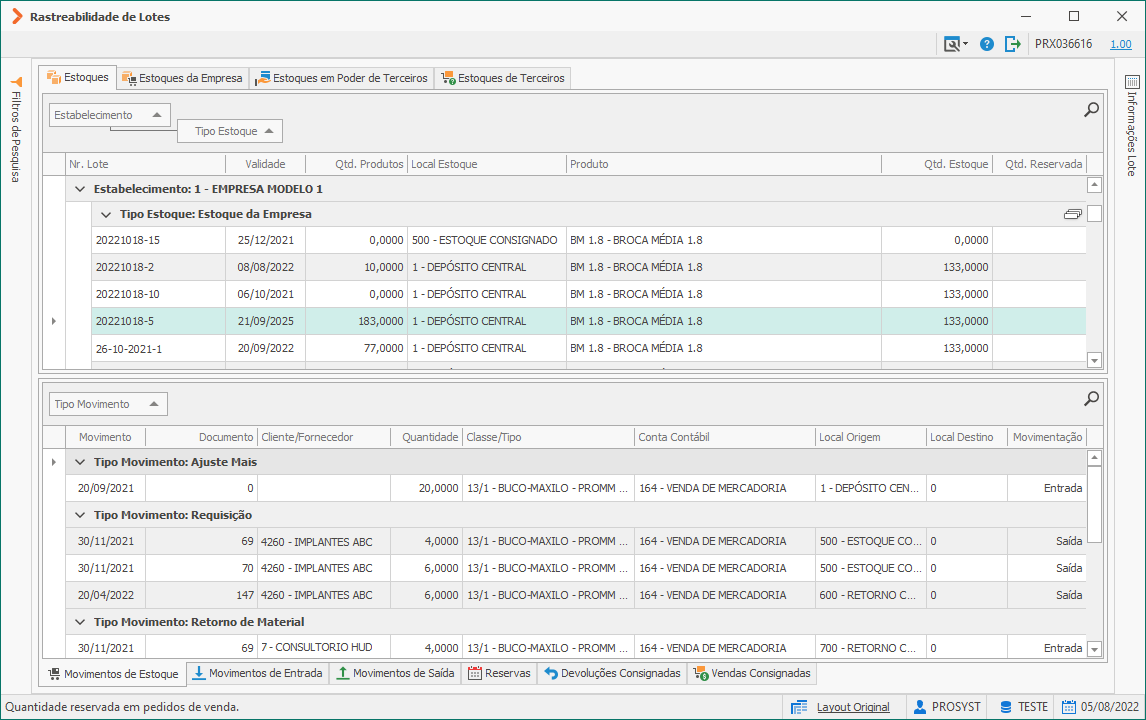This screenshot has width=1146, height=720.
Task: Click the stacked cards icon in Tipo Estoque row
Action: [1072, 214]
